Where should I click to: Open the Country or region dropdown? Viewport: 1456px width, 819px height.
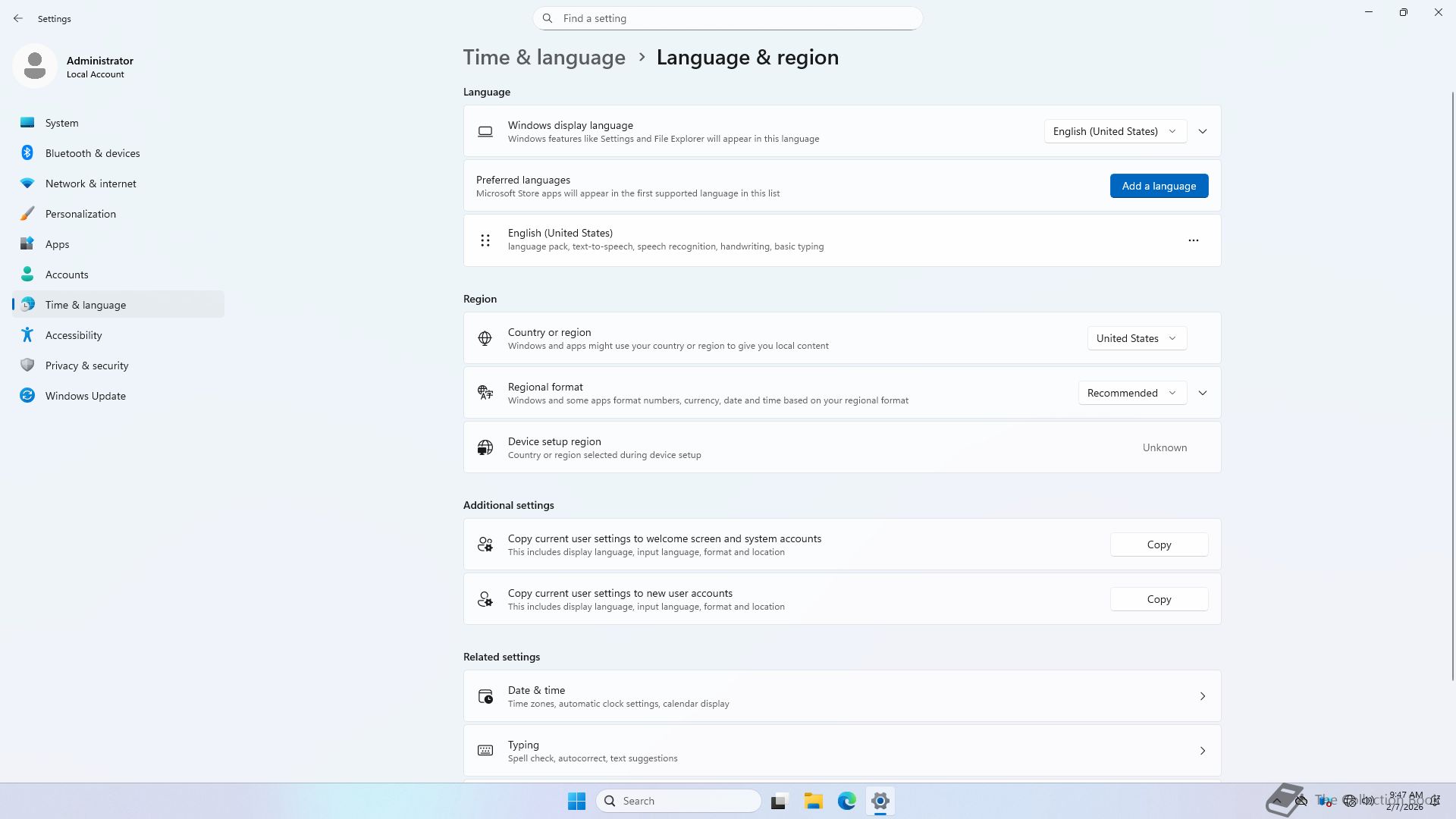[x=1136, y=338]
